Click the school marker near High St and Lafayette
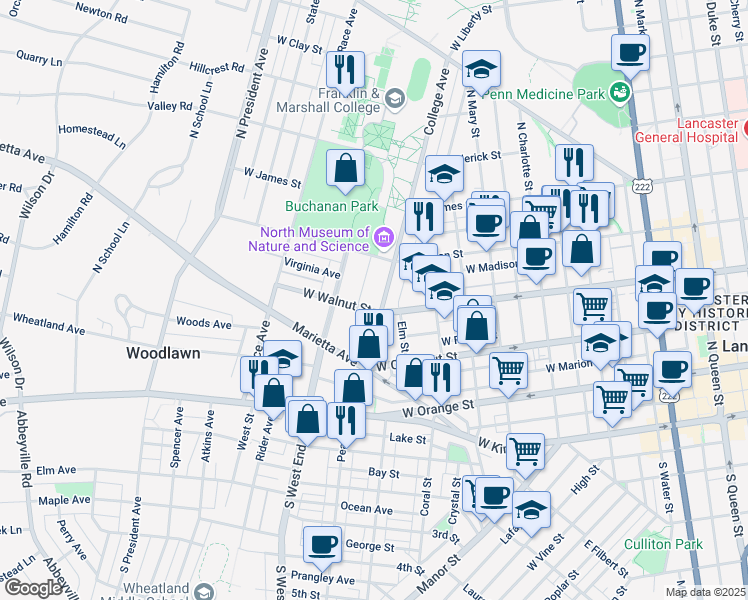748x600 pixels. (531, 512)
